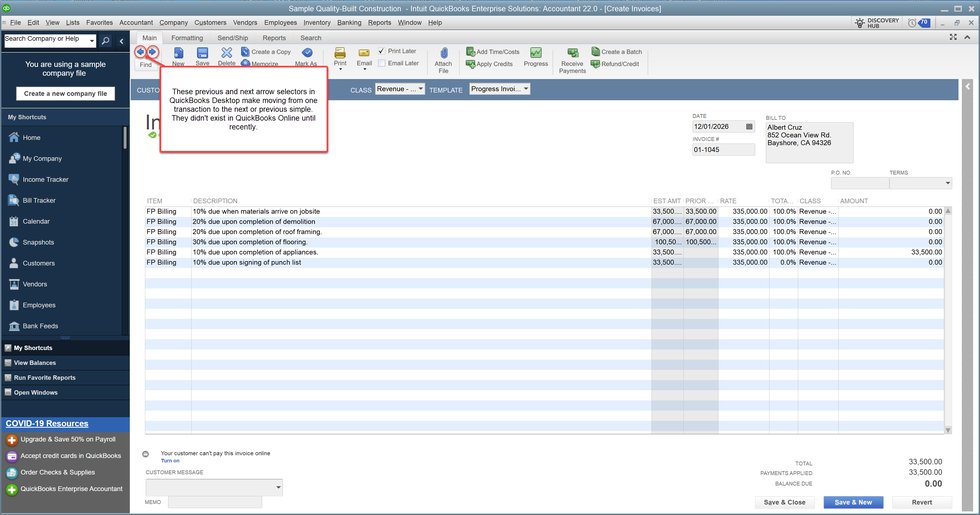Viewport: 980px width, 515px height.
Task: Click the COVID-19 Resources link
Action: tap(46, 423)
